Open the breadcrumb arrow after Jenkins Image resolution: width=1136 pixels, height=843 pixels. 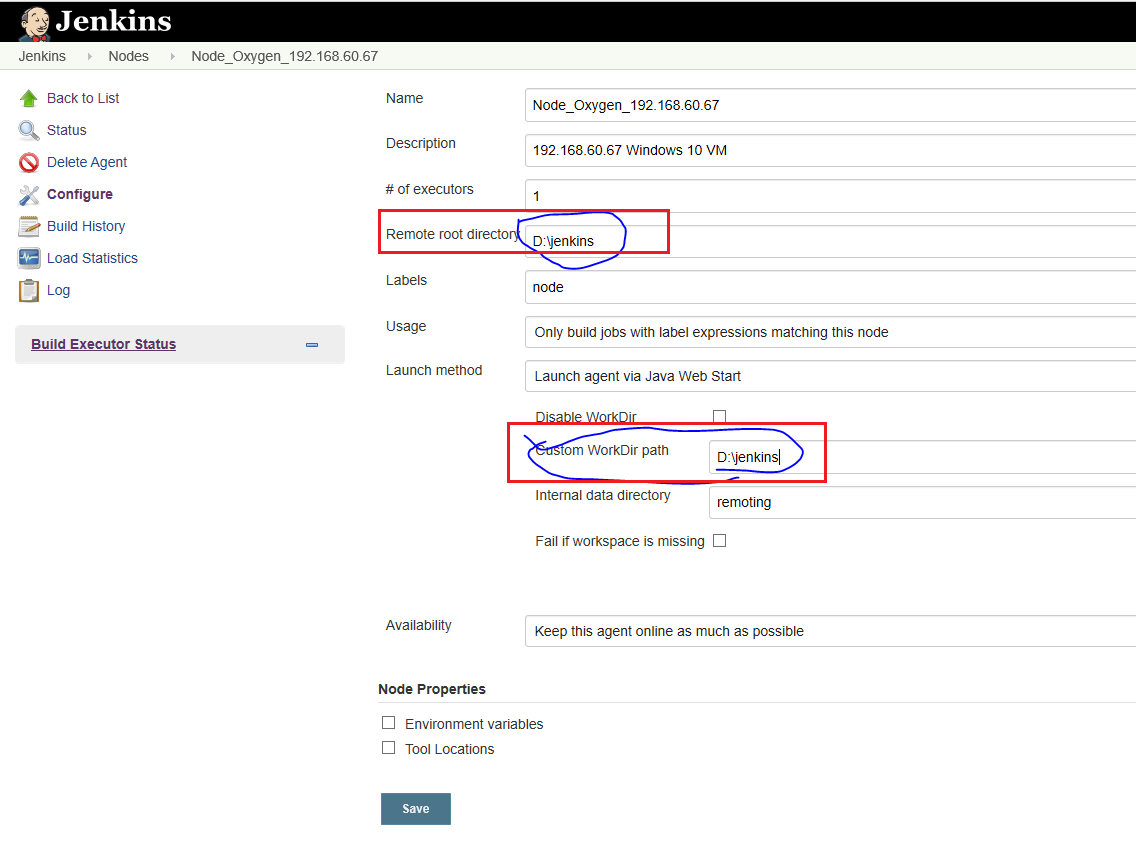click(89, 56)
